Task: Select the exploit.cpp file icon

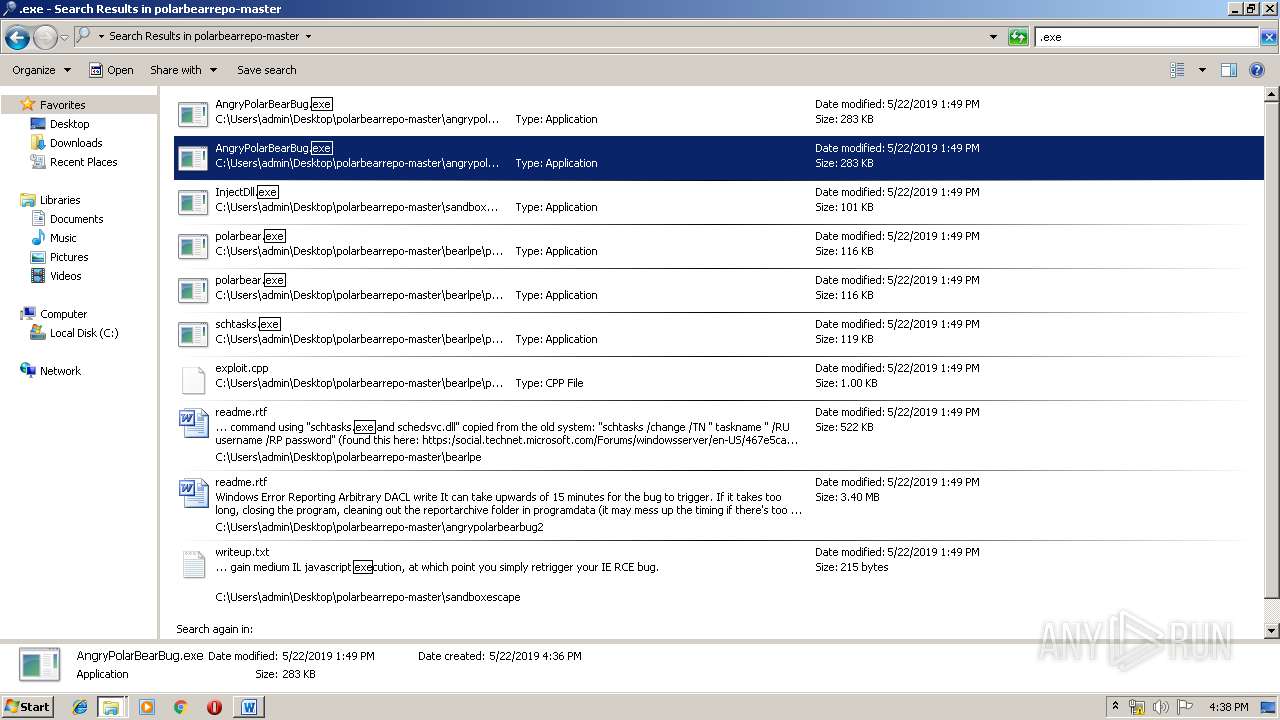Action: pyautogui.click(x=193, y=380)
